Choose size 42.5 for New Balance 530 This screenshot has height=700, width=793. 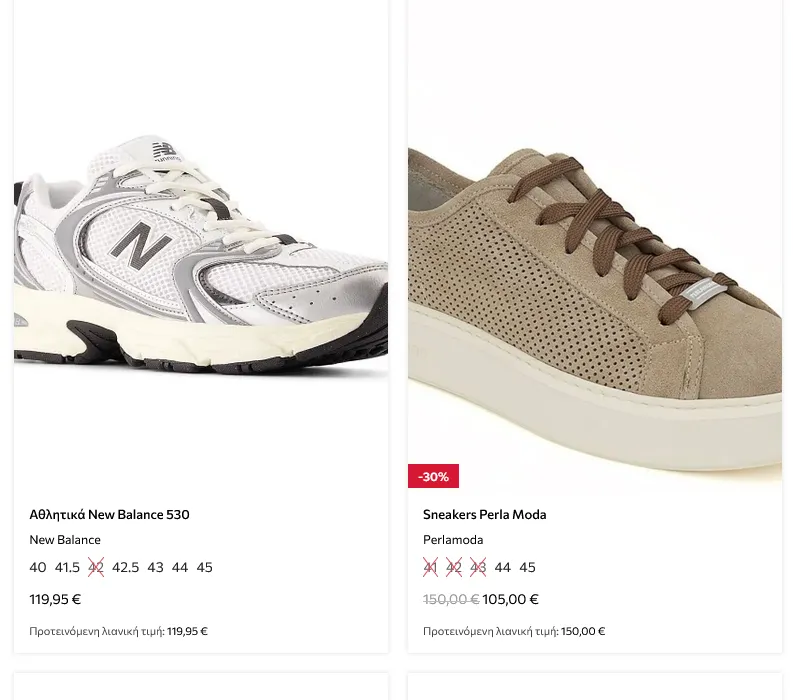(x=125, y=567)
